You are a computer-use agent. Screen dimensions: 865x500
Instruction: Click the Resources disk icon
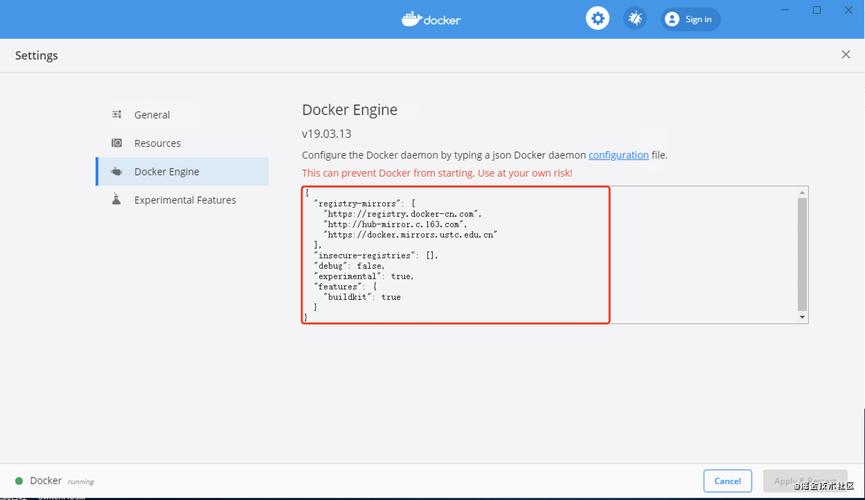click(x=116, y=143)
